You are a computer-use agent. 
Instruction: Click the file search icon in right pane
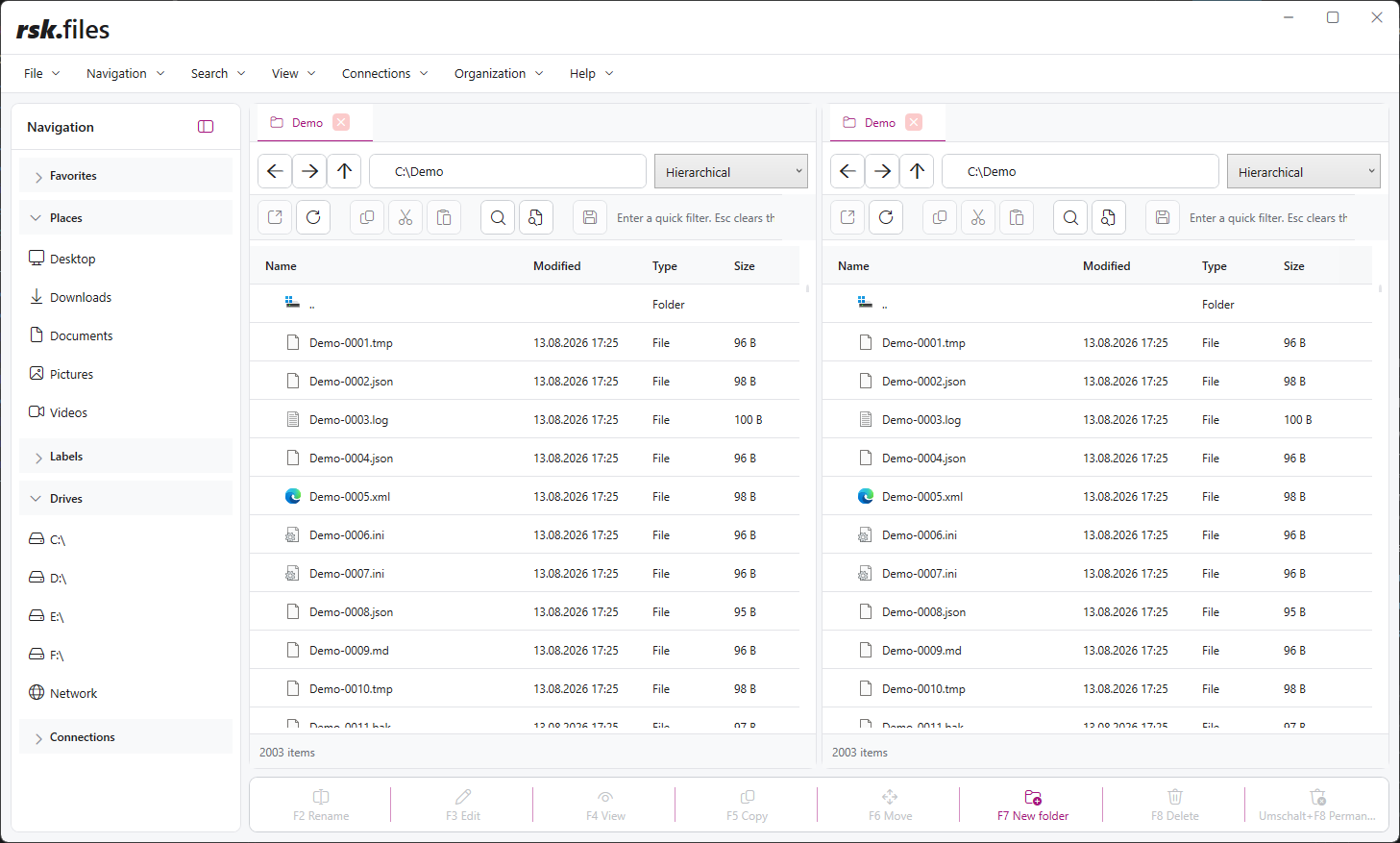(1109, 217)
